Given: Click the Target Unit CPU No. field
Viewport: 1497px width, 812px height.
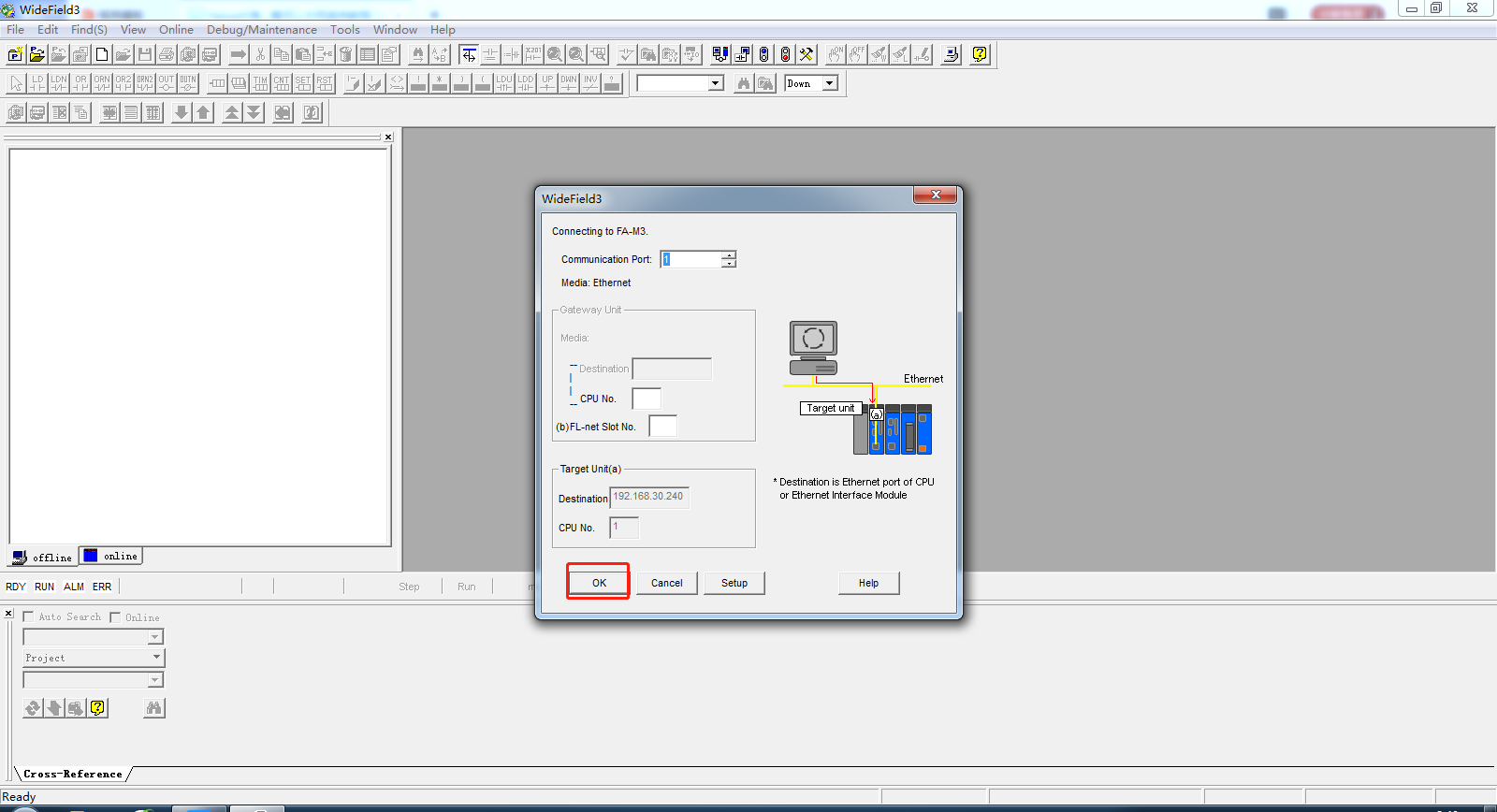Looking at the screenshot, I should pyautogui.click(x=624, y=527).
